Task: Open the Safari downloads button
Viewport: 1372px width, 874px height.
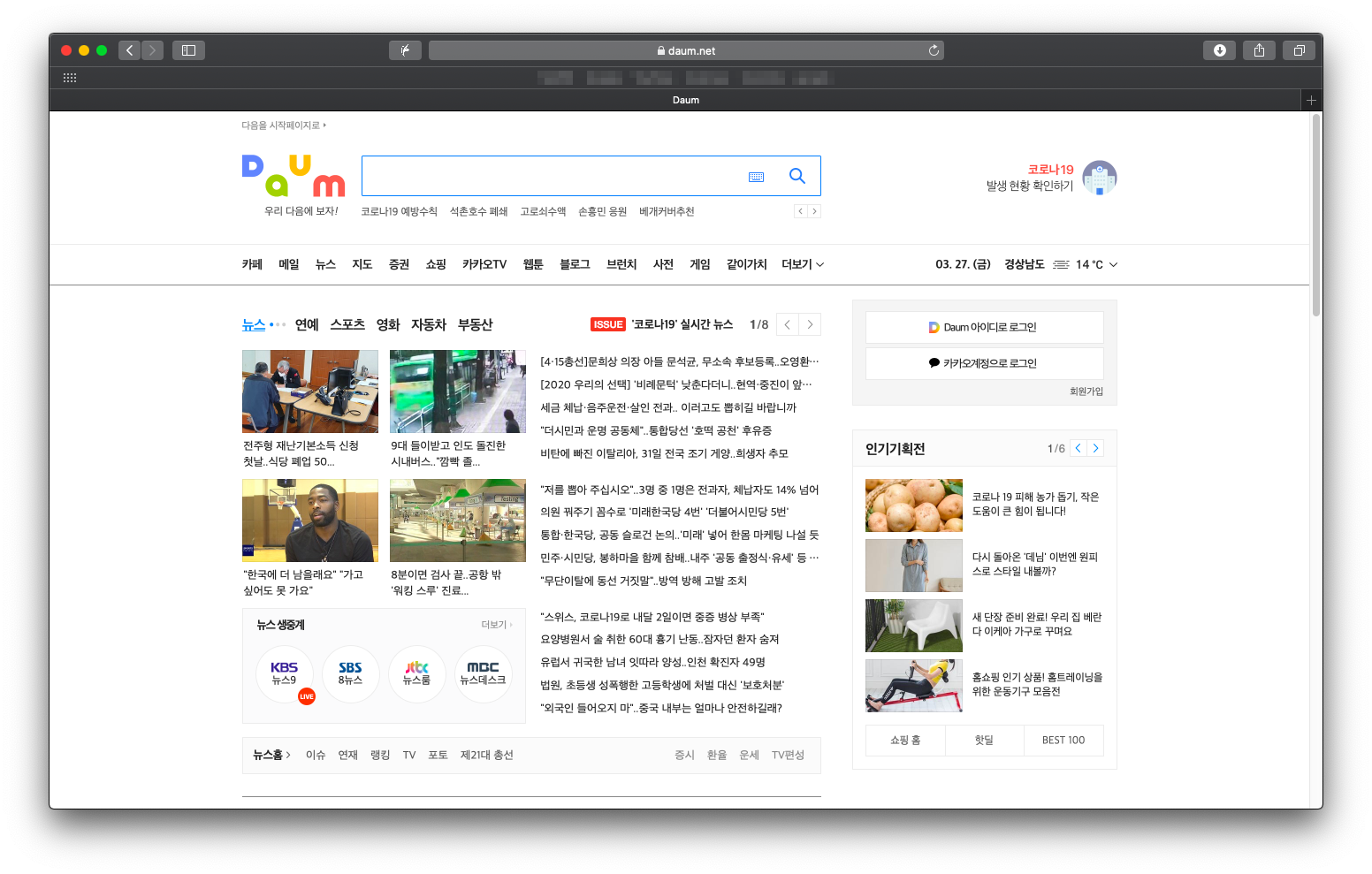Action: (x=1219, y=50)
